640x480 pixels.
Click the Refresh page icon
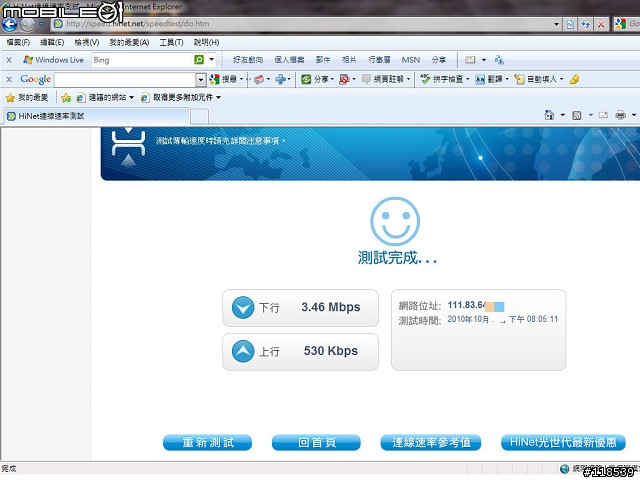click(586, 24)
